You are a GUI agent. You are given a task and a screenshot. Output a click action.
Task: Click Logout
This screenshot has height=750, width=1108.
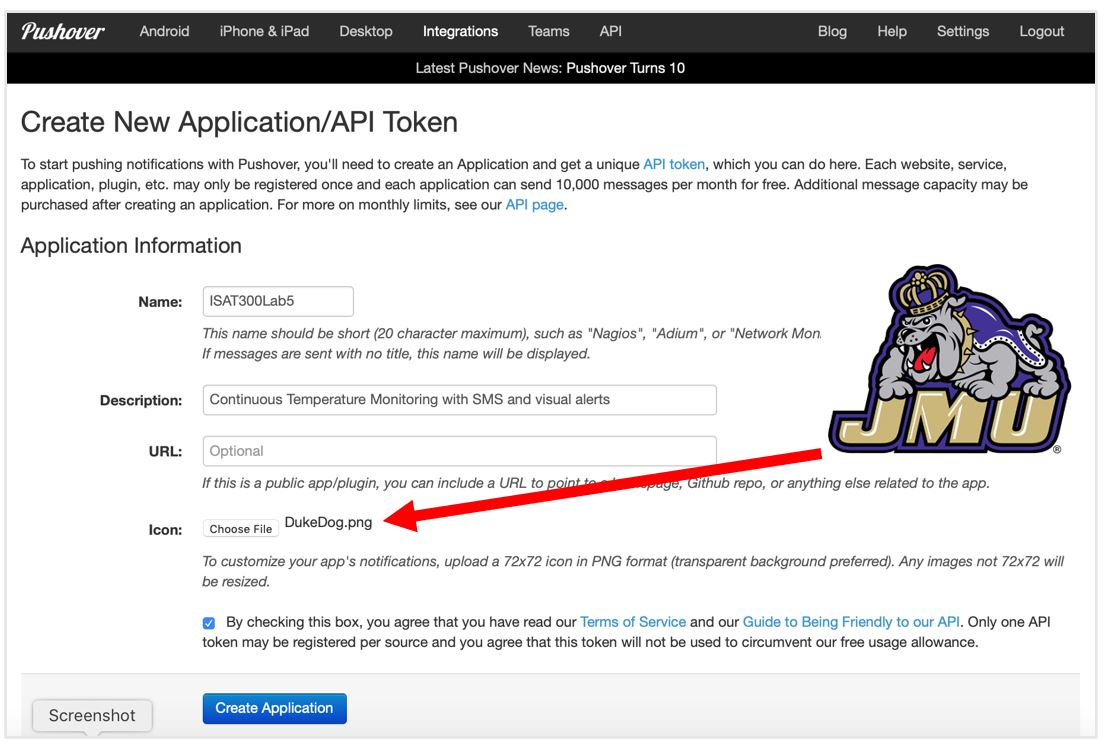[x=1042, y=31]
